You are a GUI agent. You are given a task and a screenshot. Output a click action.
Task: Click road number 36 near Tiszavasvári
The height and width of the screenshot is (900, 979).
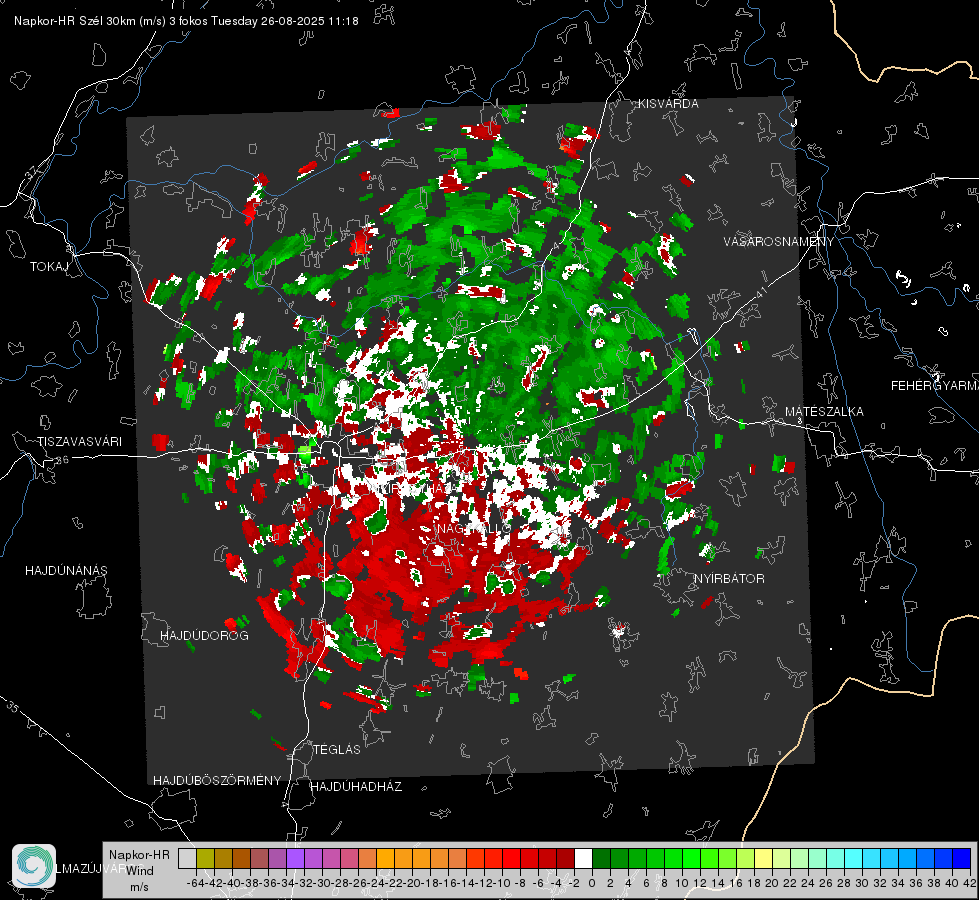pyautogui.click(x=63, y=460)
